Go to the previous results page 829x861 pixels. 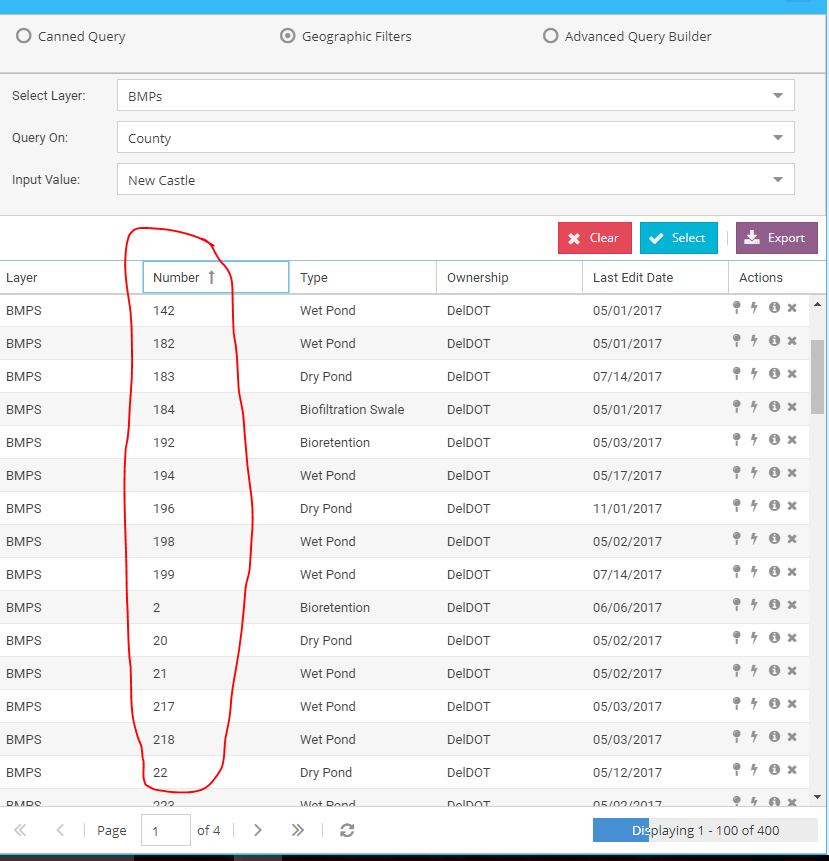coord(60,830)
